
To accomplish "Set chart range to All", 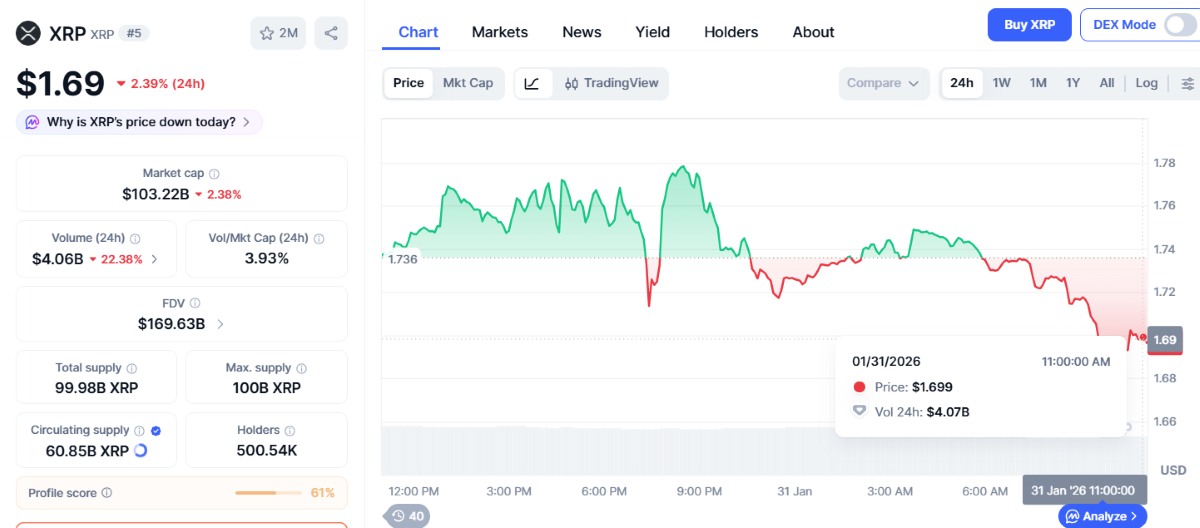I will (x=1107, y=83).
